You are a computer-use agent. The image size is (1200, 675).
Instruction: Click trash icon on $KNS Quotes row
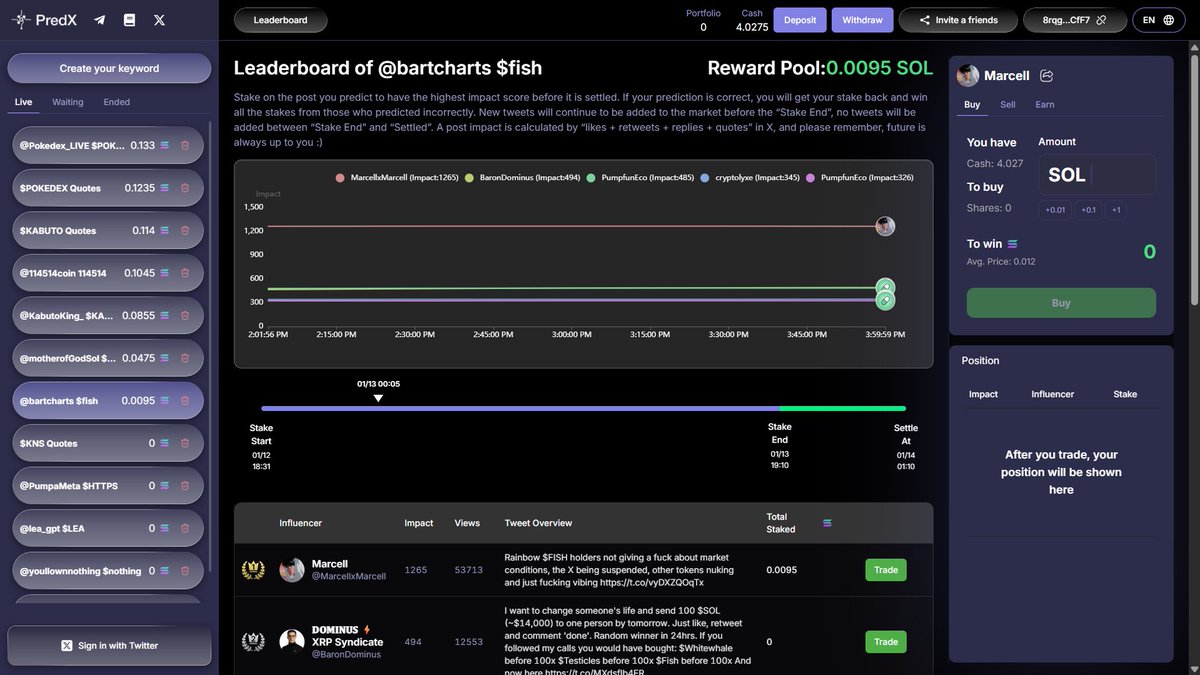pos(185,443)
